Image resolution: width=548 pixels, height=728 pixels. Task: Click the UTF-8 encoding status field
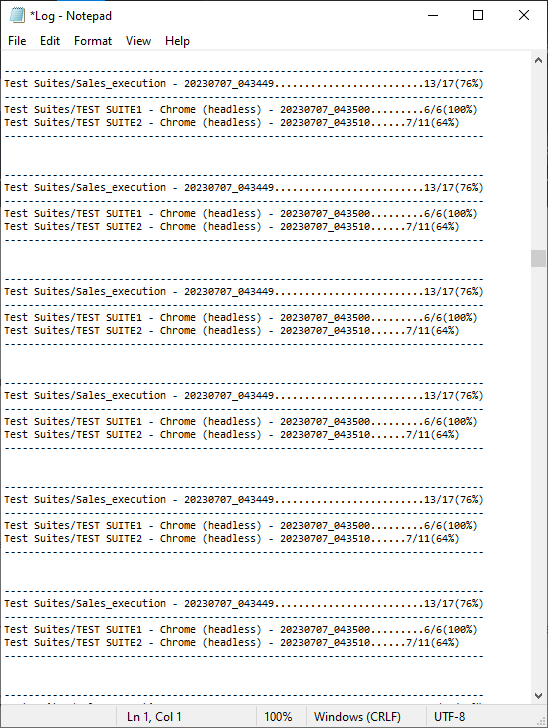pos(450,717)
